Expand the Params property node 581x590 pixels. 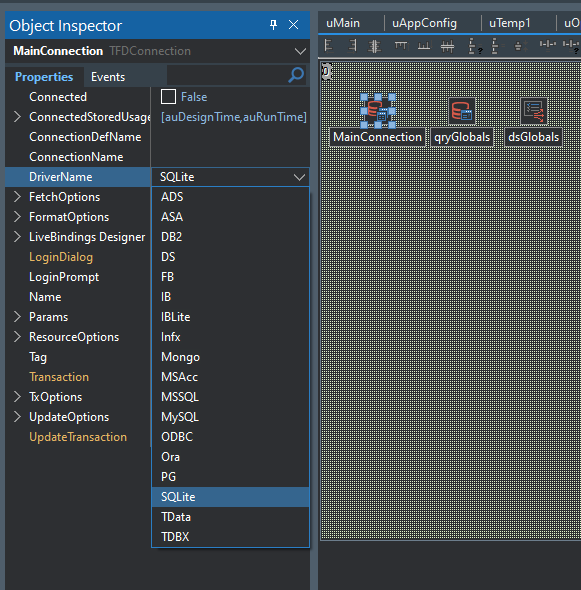[17, 317]
